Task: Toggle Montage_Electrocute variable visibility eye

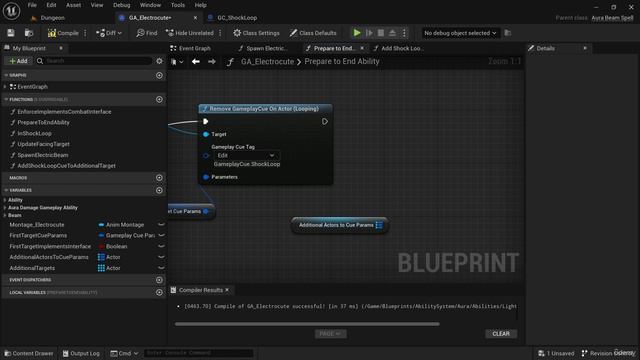Action: (161, 225)
